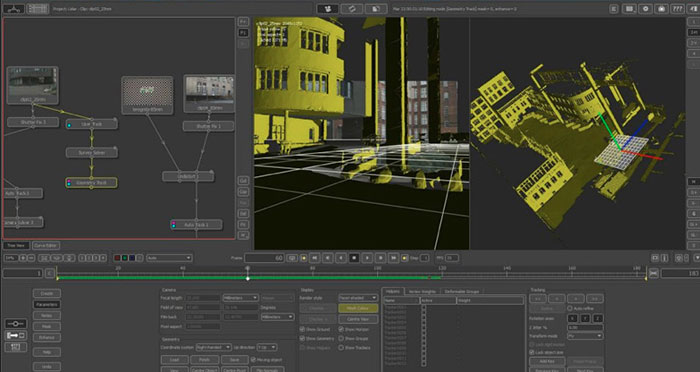Open the gear settings icon
700x372 pixels.
645,9
